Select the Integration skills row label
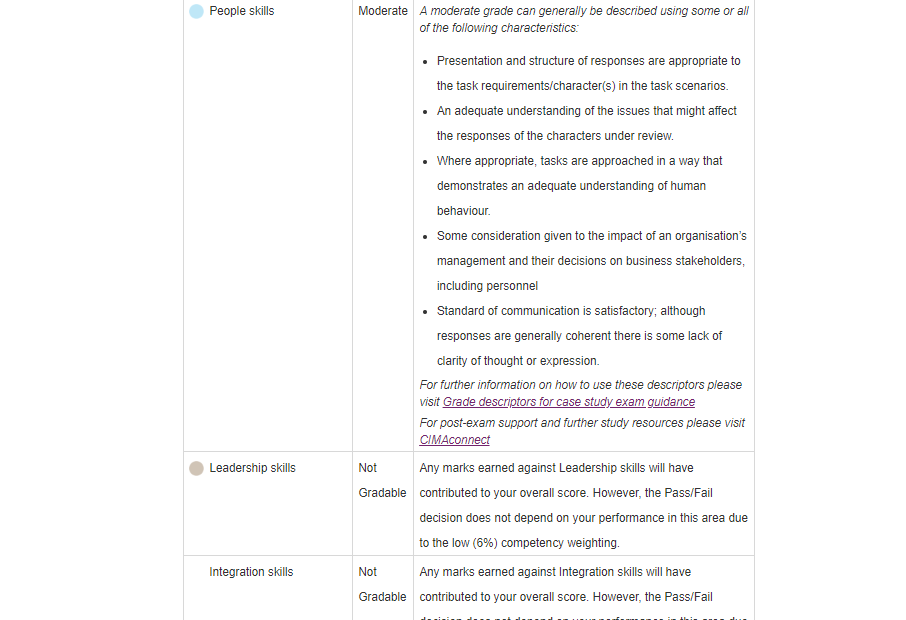The width and height of the screenshot is (906, 620). point(251,572)
